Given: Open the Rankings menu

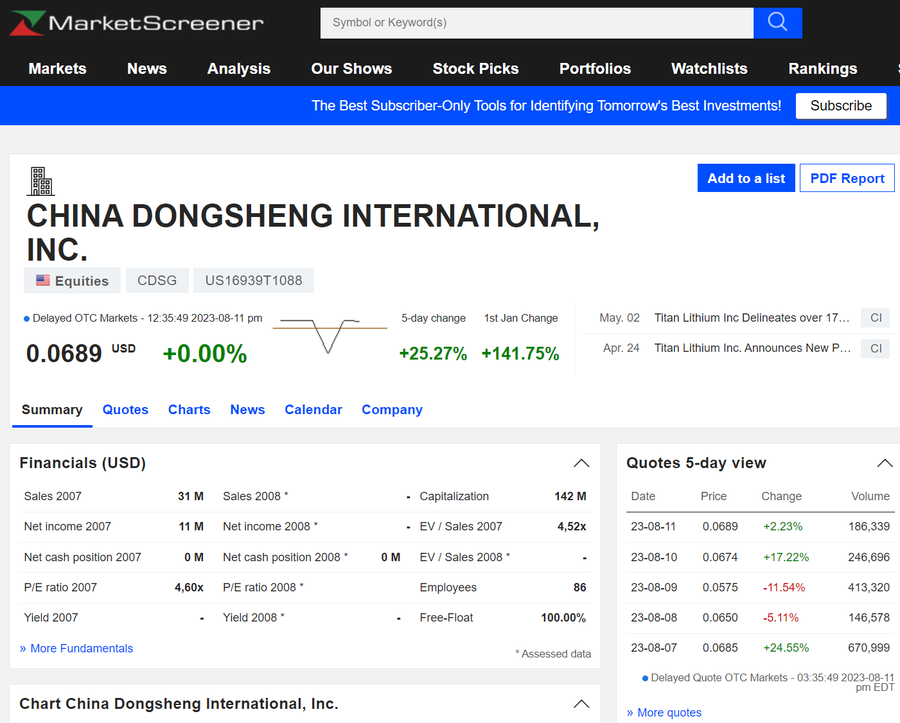Looking at the screenshot, I should coord(823,69).
